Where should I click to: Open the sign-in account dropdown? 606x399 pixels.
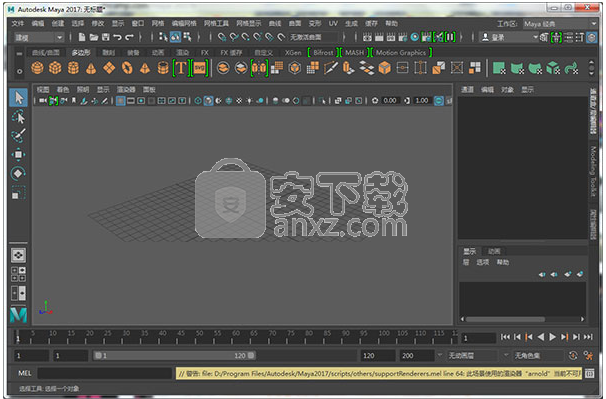point(509,38)
